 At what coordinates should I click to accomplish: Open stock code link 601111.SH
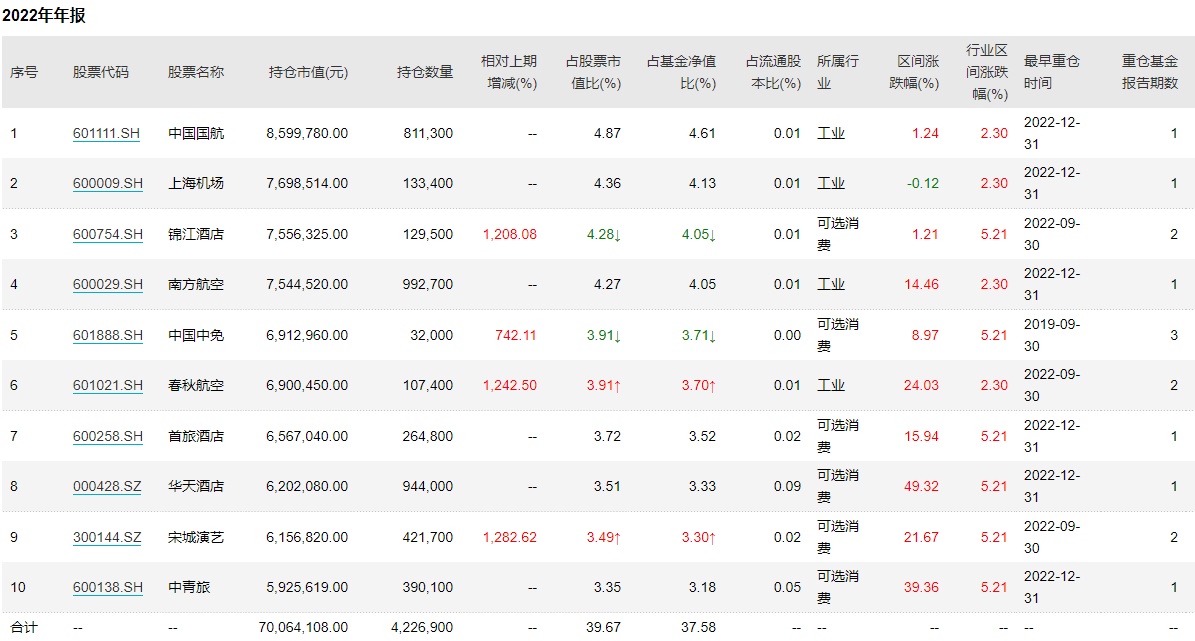pyautogui.click(x=108, y=133)
